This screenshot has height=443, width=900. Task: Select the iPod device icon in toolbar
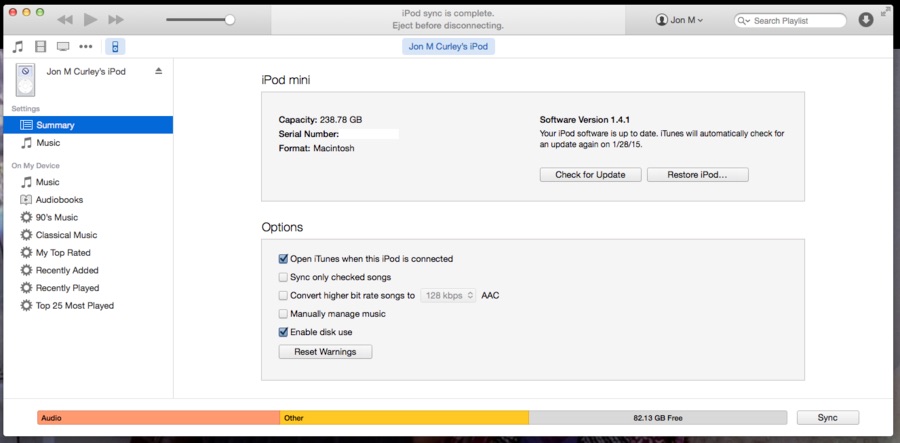point(115,46)
